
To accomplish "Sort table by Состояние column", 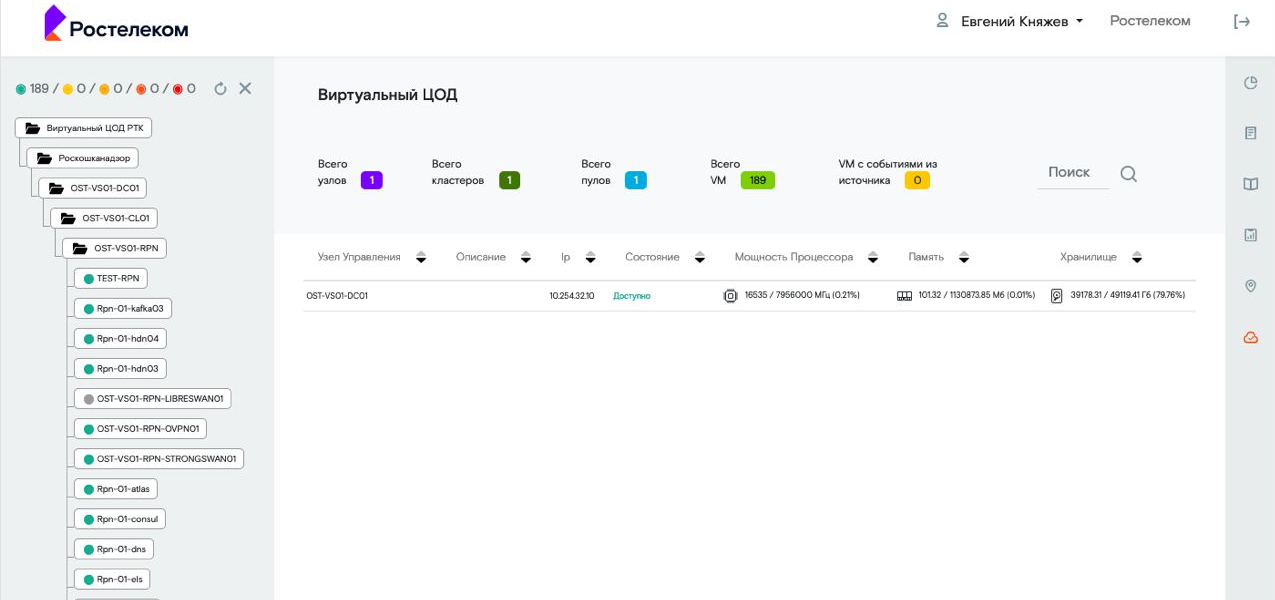I will 699,258.
